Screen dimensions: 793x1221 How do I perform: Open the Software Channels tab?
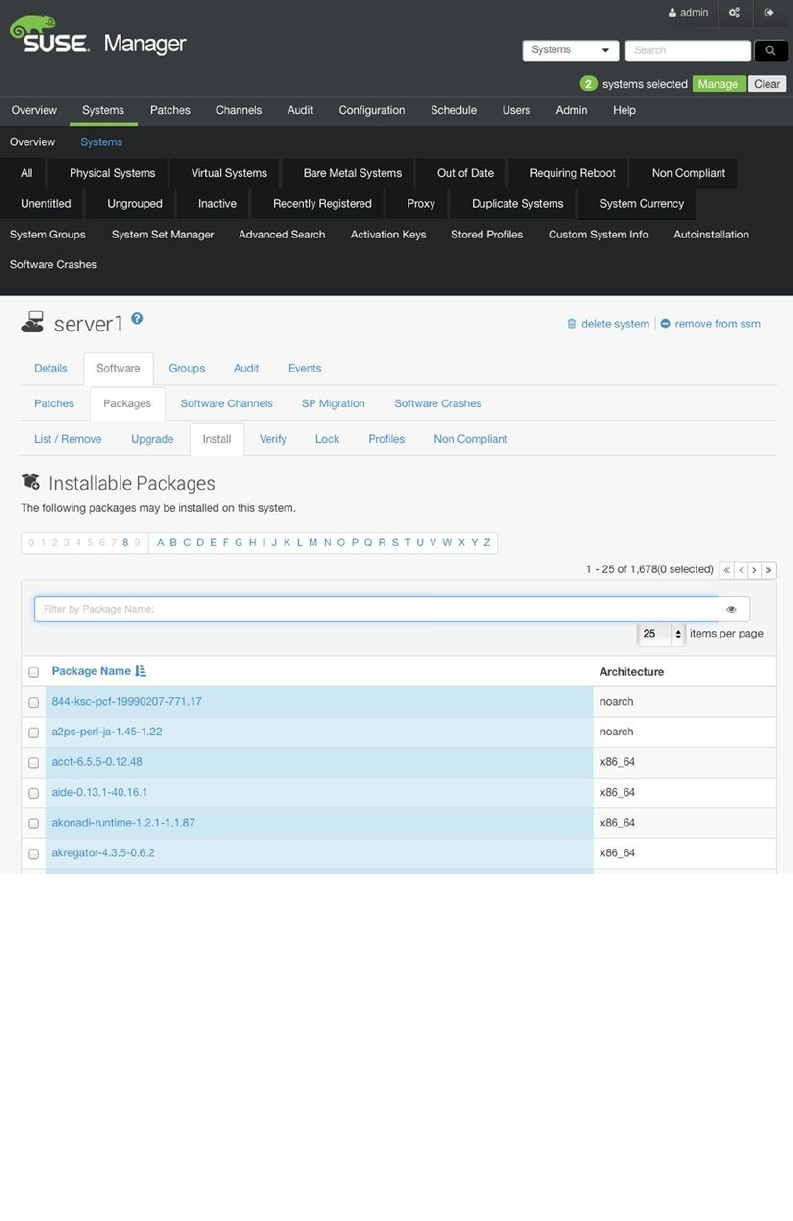pos(227,403)
